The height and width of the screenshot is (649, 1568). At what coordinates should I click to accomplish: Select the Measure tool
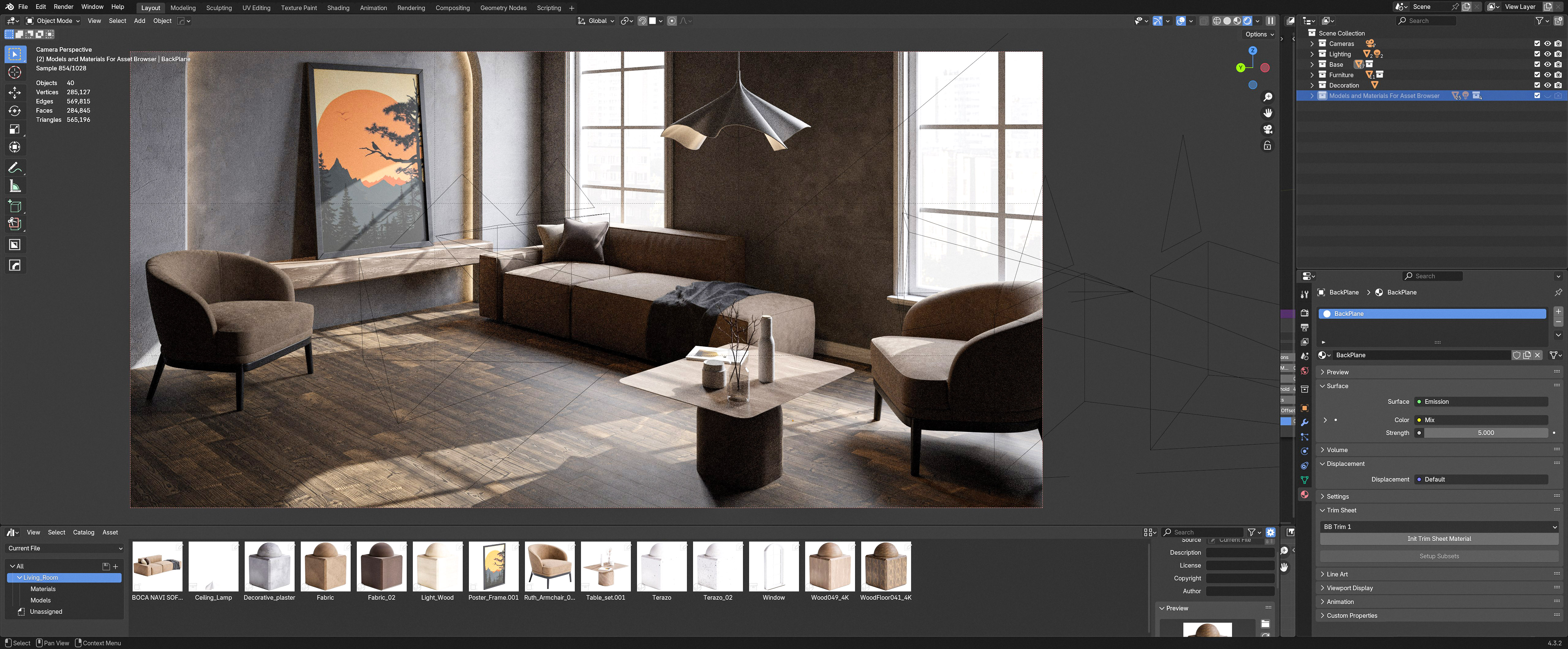tap(15, 186)
